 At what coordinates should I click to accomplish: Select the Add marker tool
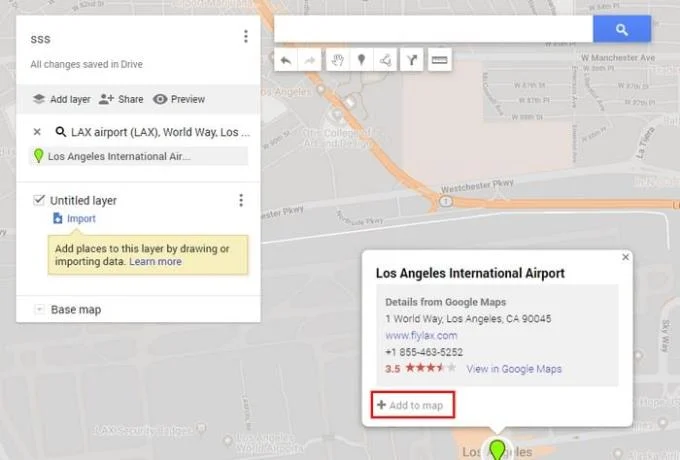coord(361,60)
